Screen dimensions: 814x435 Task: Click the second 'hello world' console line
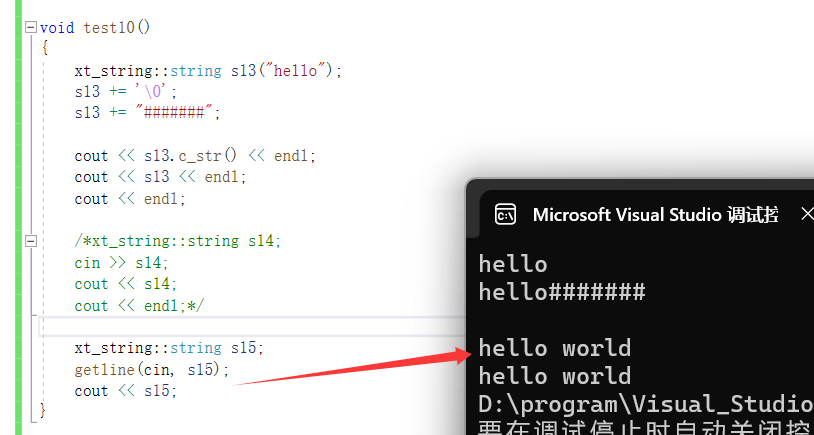pyautogui.click(x=554, y=376)
